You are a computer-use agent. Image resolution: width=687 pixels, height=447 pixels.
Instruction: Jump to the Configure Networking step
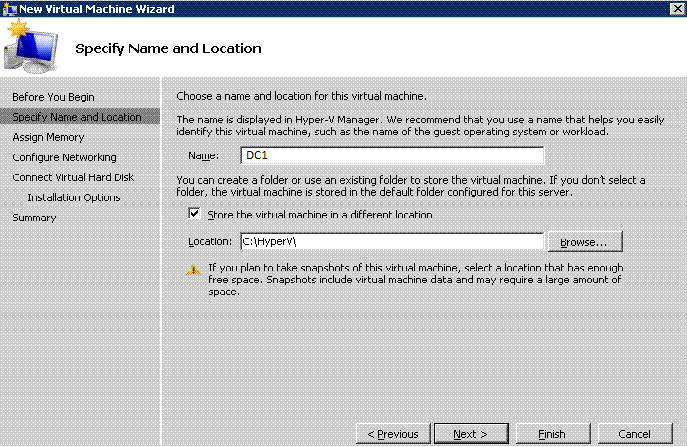64,157
